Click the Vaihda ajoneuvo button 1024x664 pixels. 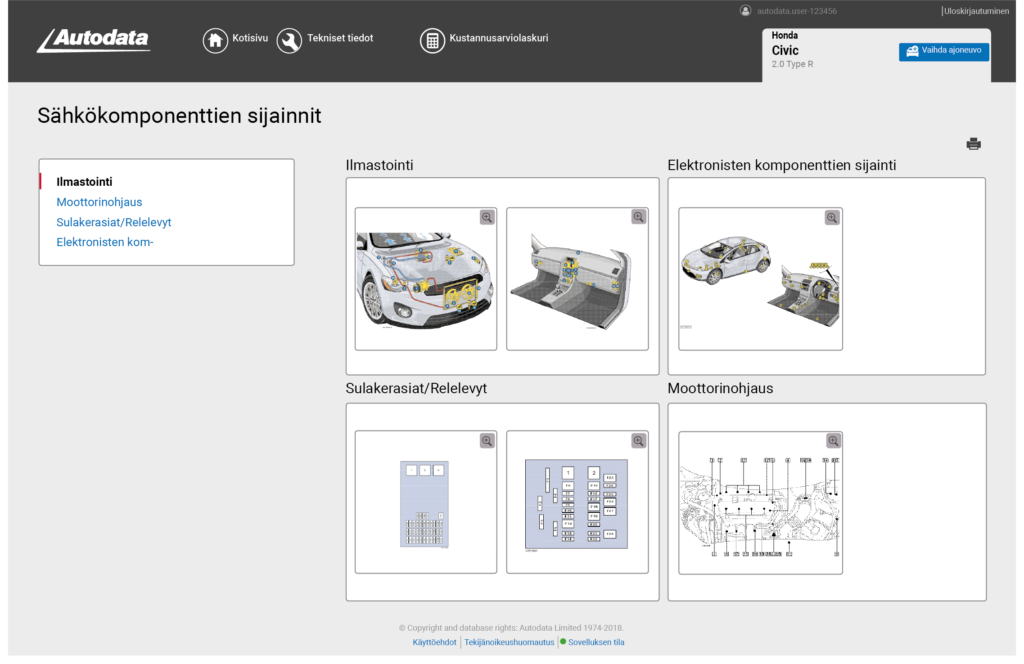[943, 51]
